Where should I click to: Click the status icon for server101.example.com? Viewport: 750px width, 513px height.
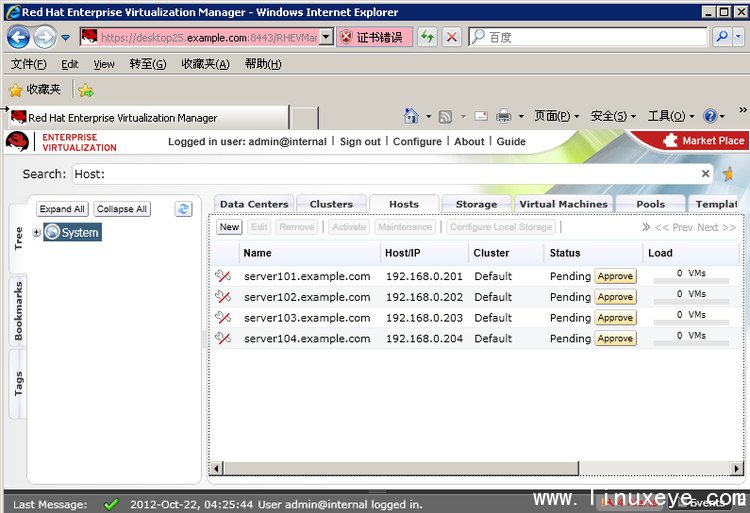(x=223, y=276)
